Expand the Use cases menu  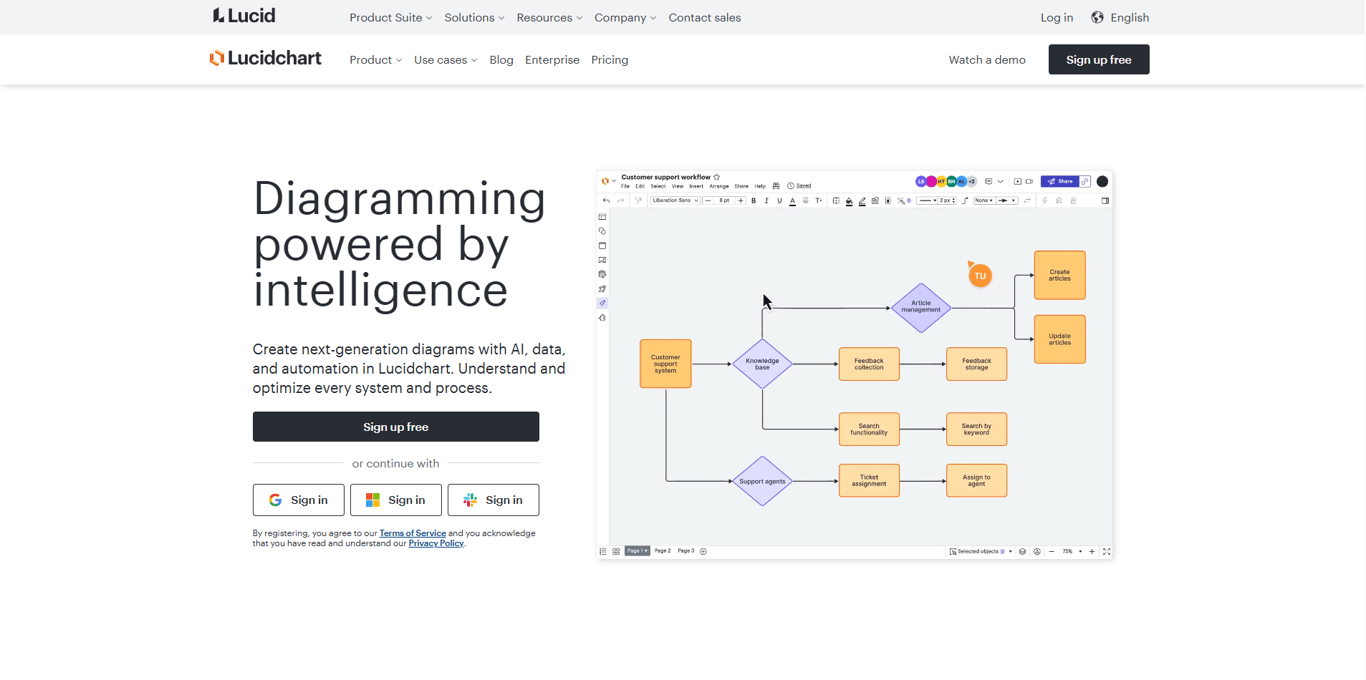445,60
